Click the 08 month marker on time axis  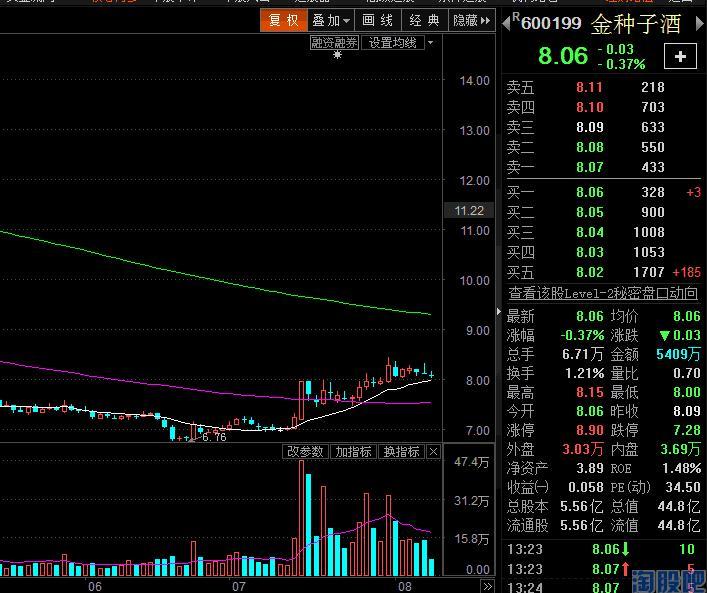pyautogui.click(x=404, y=586)
